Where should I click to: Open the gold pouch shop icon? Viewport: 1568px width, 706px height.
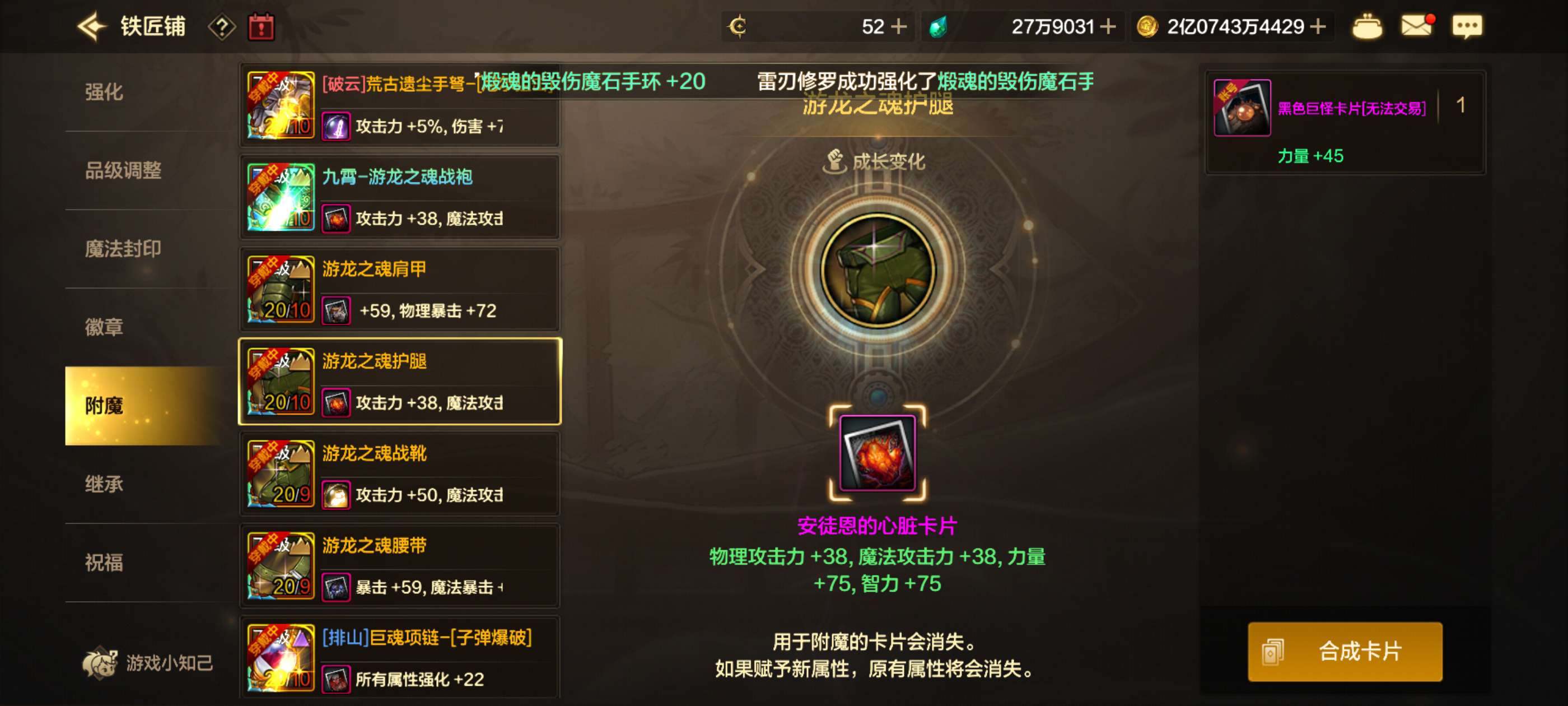(1366, 26)
